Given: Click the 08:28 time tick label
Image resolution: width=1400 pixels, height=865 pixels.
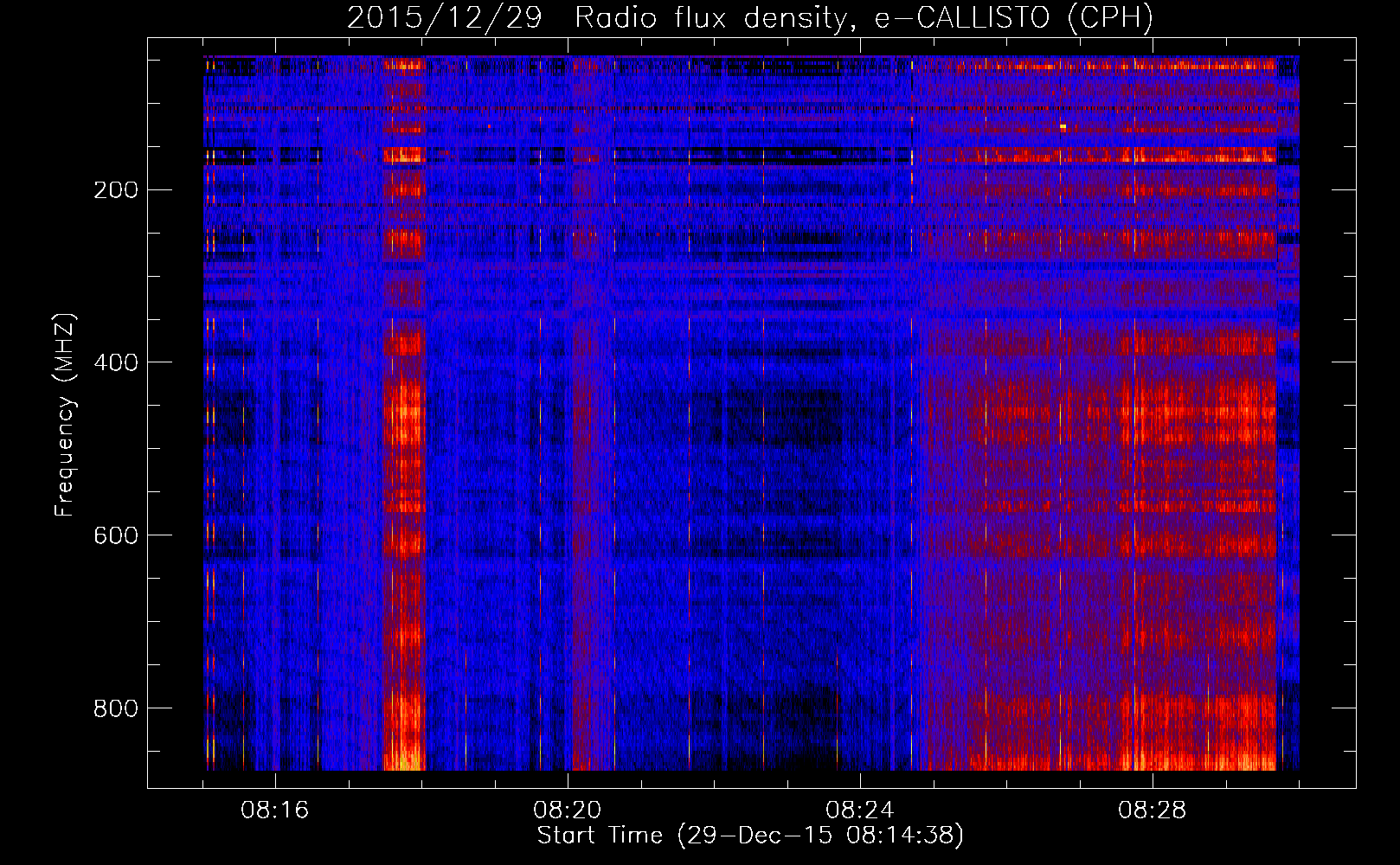Looking at the screenshot, I should click(1153, 811).
